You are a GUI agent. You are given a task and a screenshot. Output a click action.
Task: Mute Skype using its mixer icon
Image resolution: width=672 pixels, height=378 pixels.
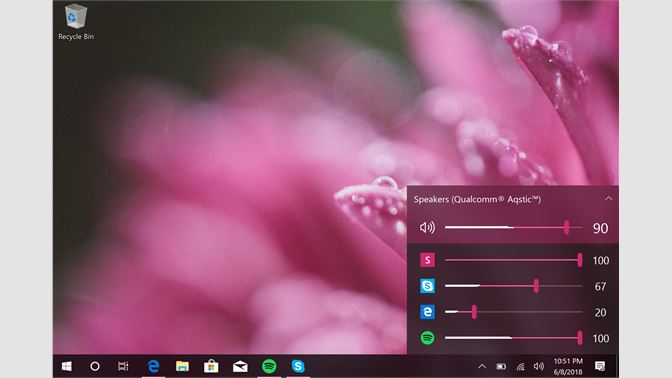(x=427, y=286)
